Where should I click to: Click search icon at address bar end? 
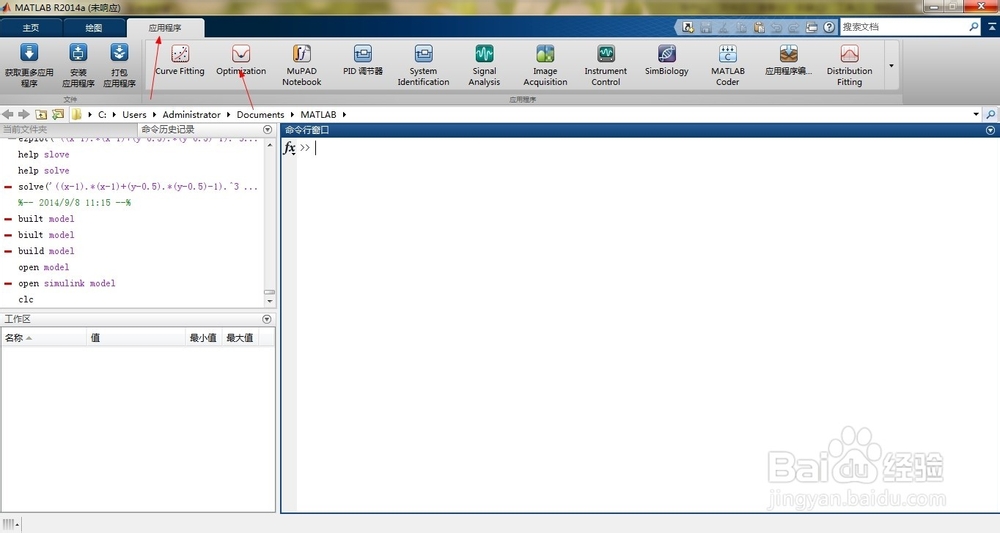[990, 115]
